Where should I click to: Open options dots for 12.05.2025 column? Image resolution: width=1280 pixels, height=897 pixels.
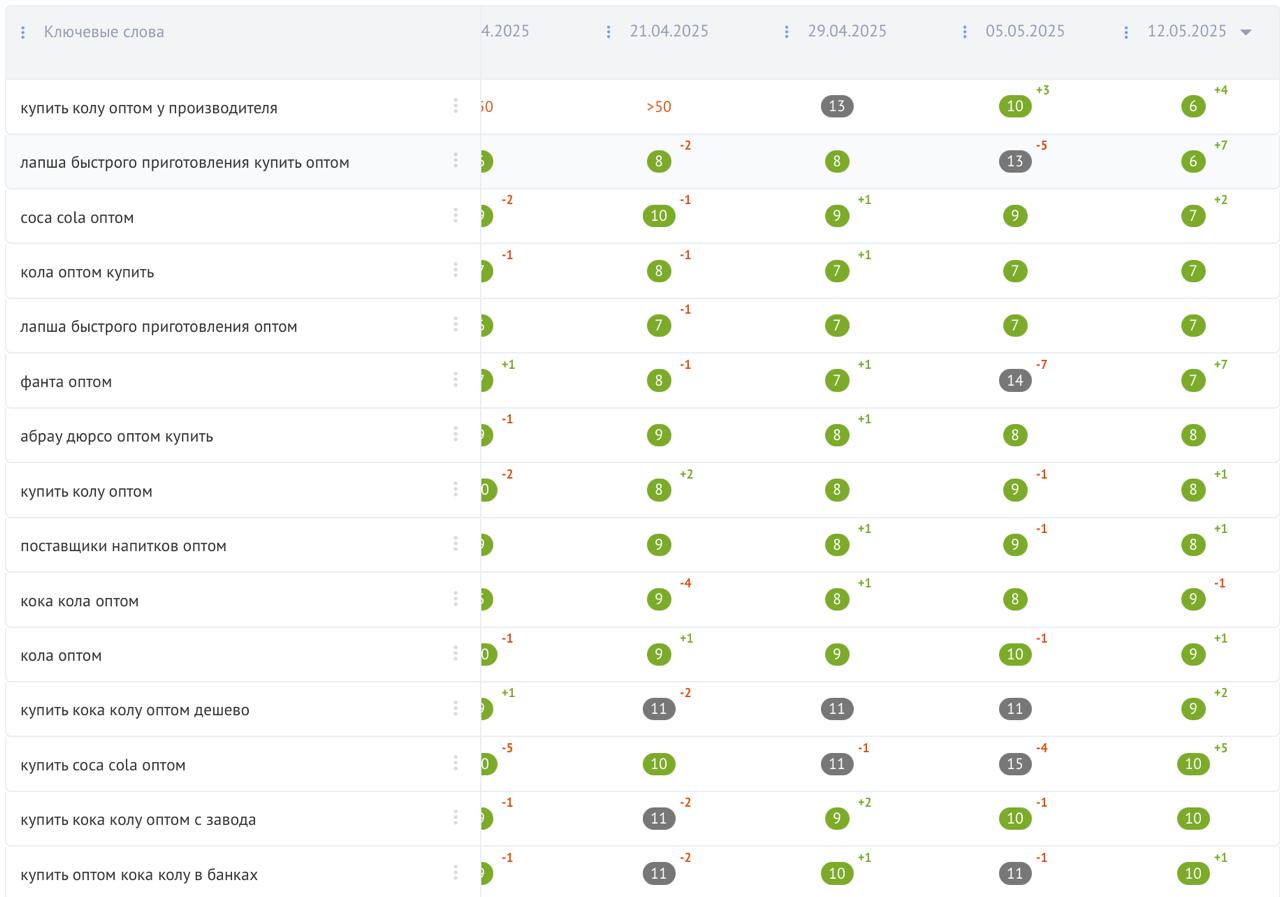tap(1126, 32)
